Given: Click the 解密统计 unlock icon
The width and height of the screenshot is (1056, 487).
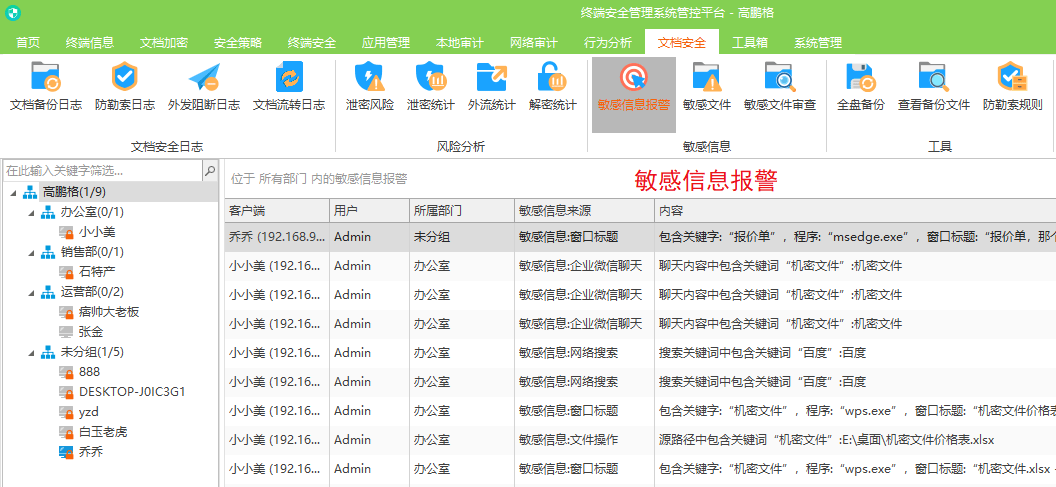Looking at the screenshot, I should click(x=552, y=78).
